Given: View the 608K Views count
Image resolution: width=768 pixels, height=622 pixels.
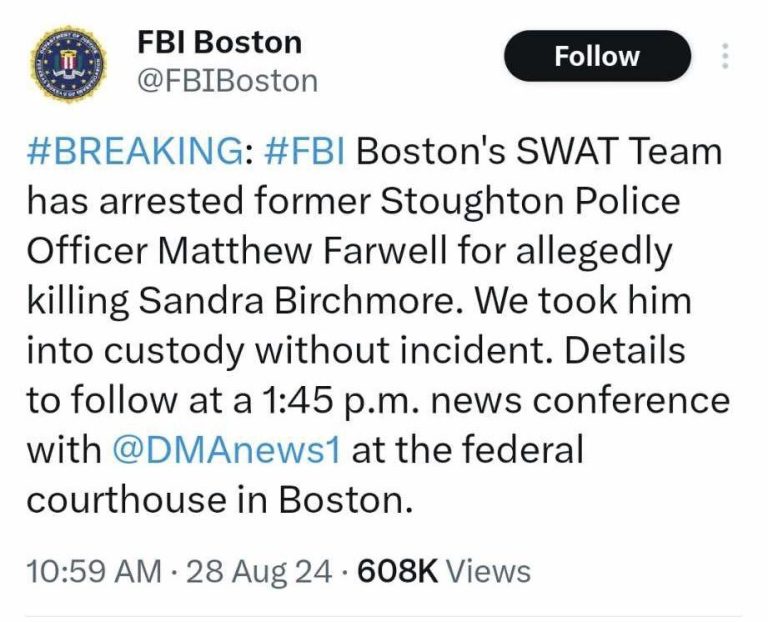Looking at the screenshot, I should click(x=444, y=571).
